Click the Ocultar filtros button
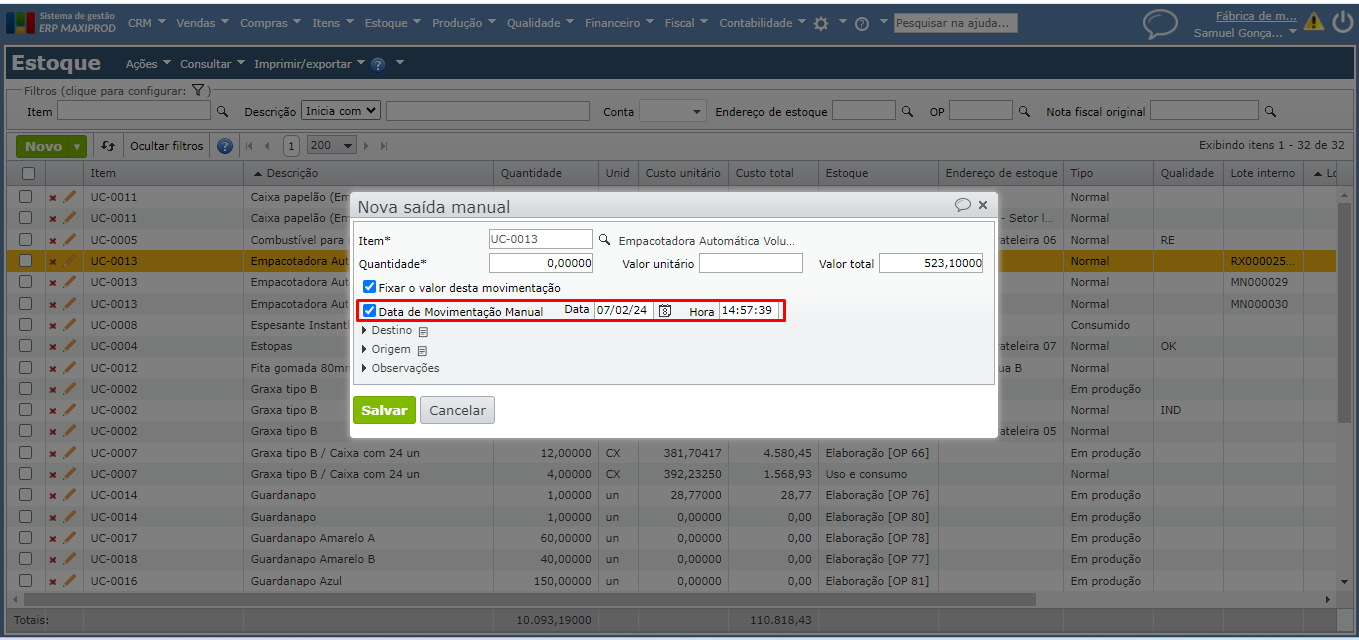 pyautogui.click(x=167, y=146)
